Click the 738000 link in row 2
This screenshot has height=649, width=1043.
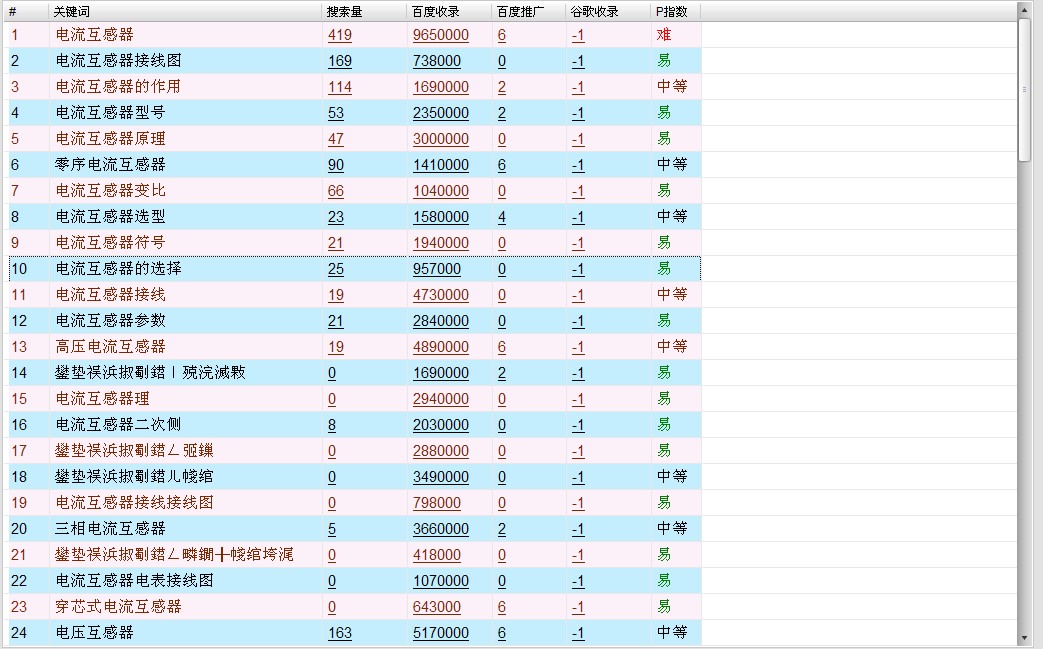(x=436, y=61)
